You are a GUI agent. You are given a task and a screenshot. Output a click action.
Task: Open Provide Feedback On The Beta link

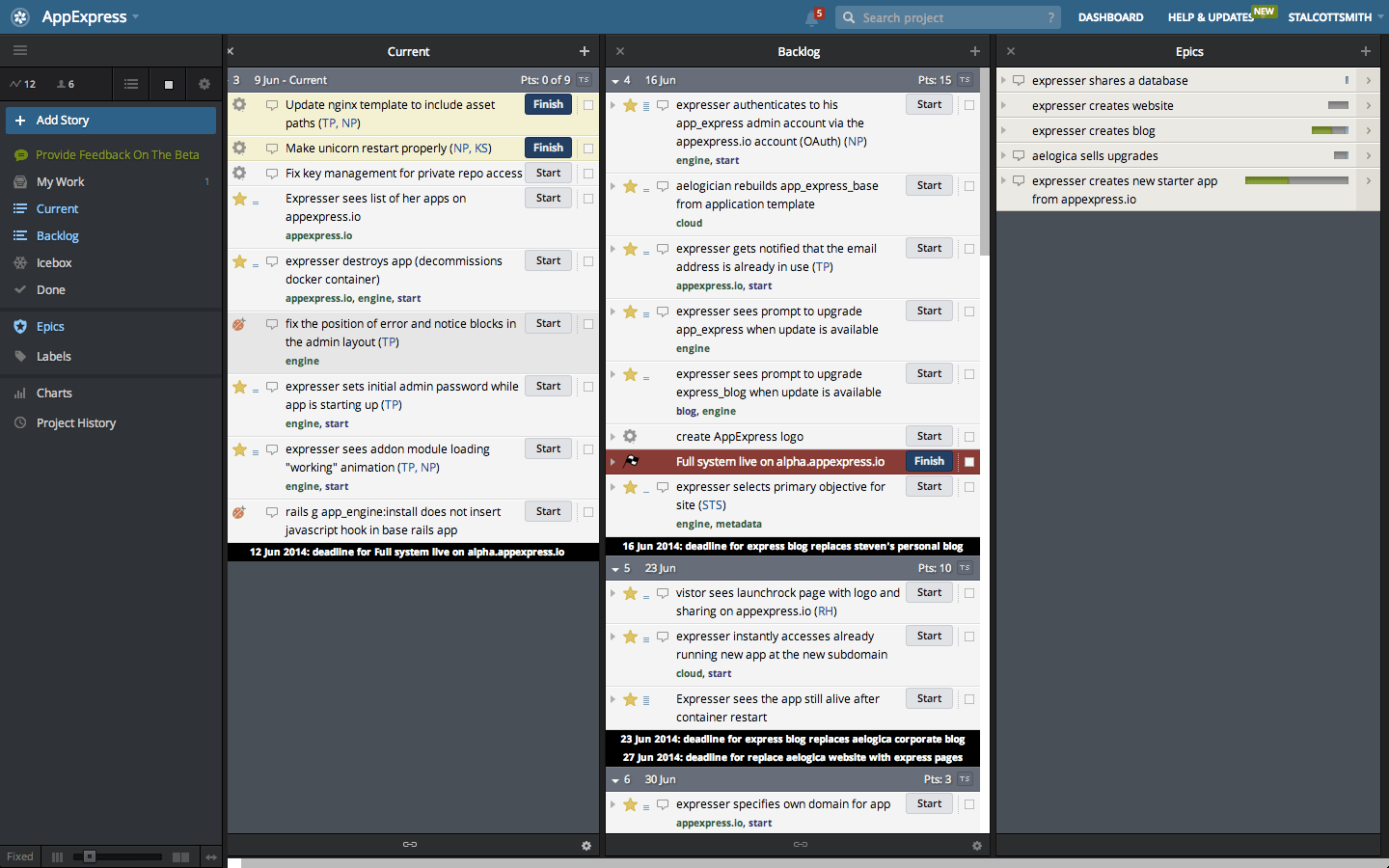118,155
